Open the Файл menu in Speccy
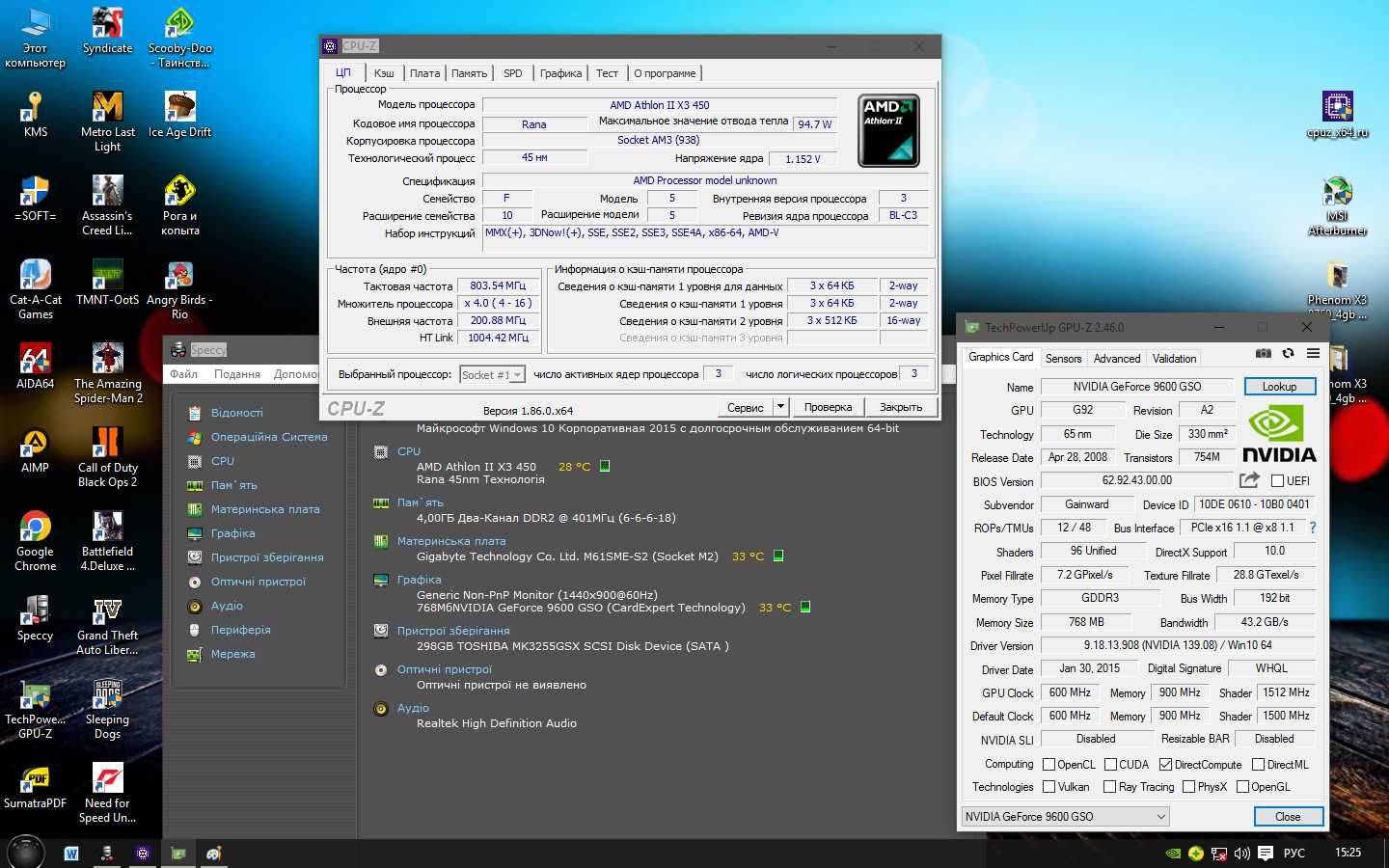The height and width of the screenshot is (868, 1389). 183,374
